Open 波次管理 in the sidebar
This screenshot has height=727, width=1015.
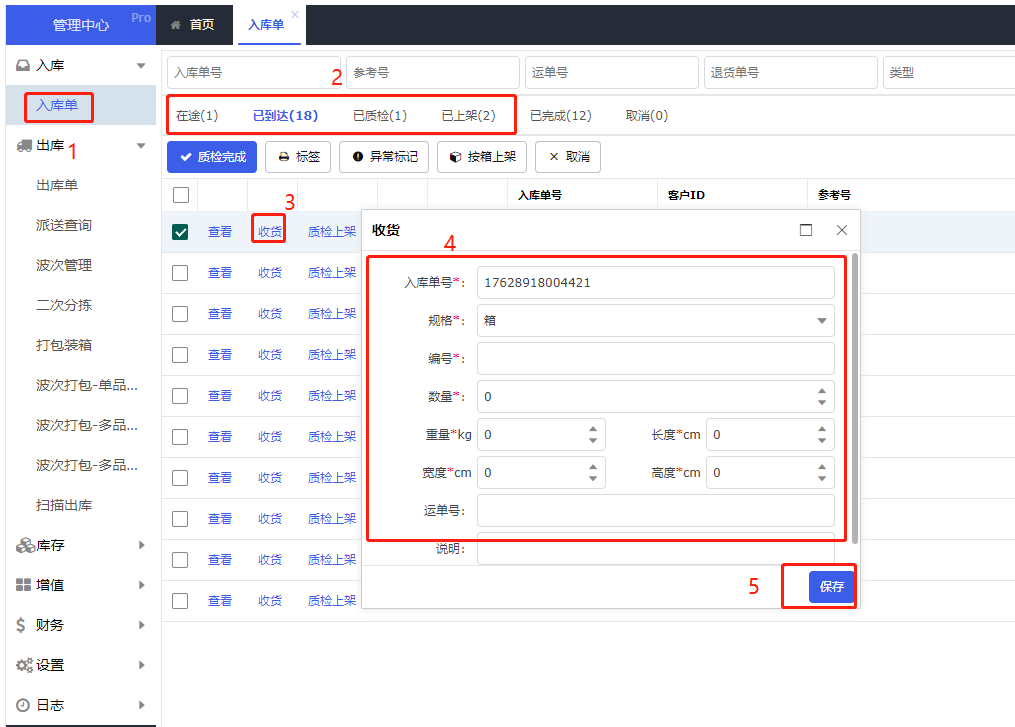pyautogui.click(x=64, y=265)
